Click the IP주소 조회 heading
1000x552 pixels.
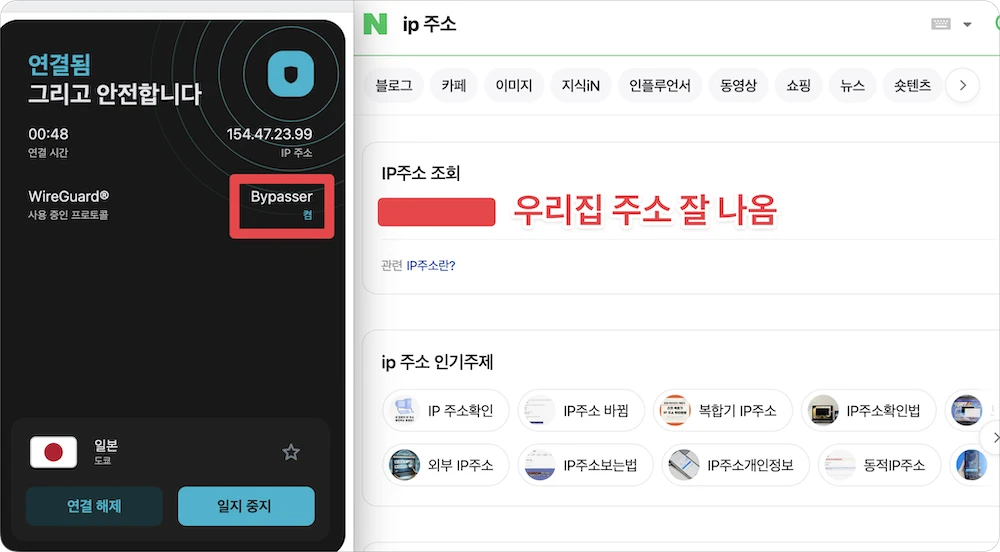tap(421, 173)
